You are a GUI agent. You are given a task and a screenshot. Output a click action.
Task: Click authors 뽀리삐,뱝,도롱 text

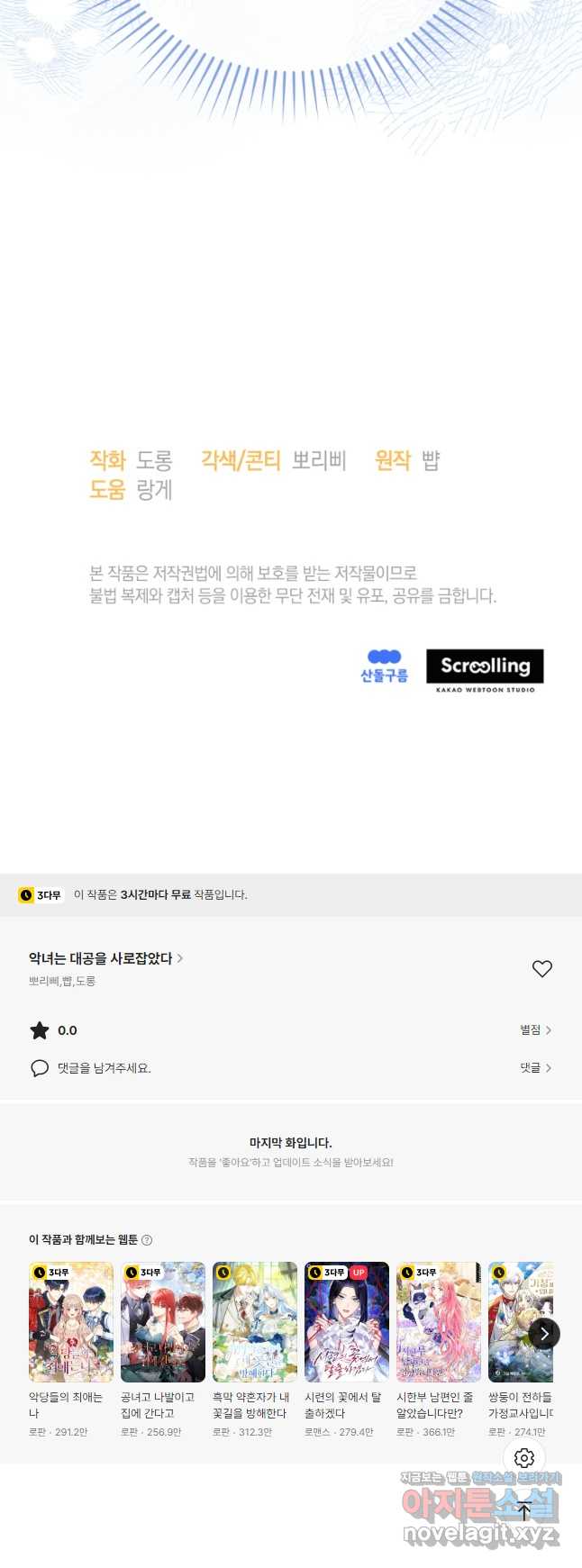pyautogui.click(x=62, y=981)
